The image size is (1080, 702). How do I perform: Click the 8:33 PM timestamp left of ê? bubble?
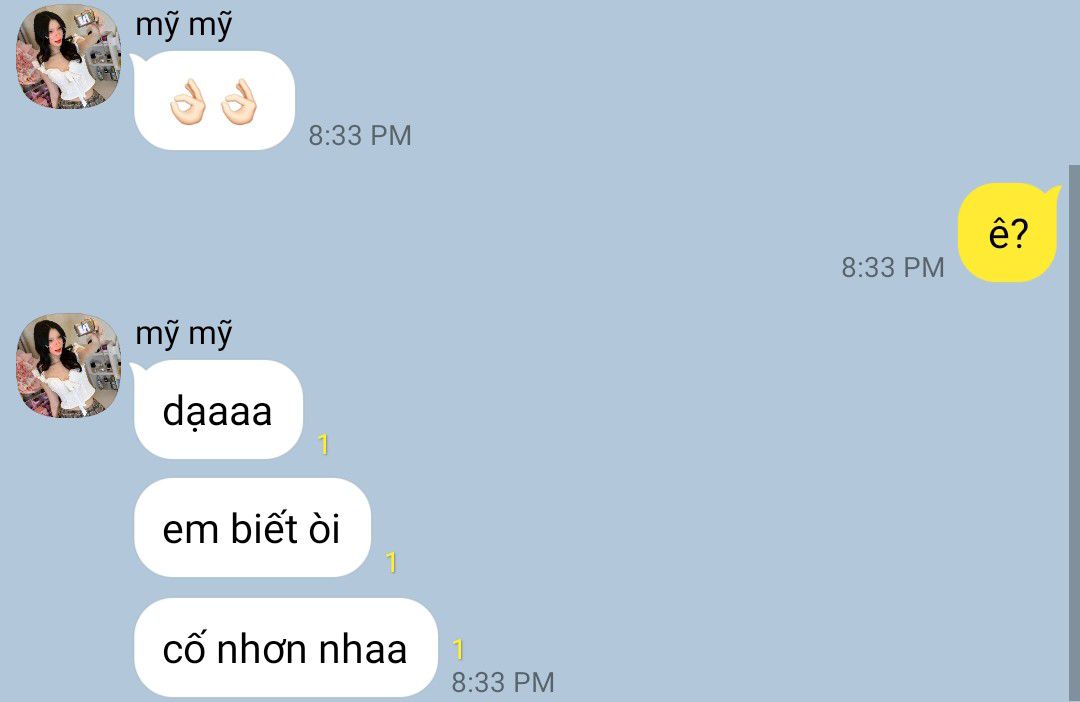[893, 267]
